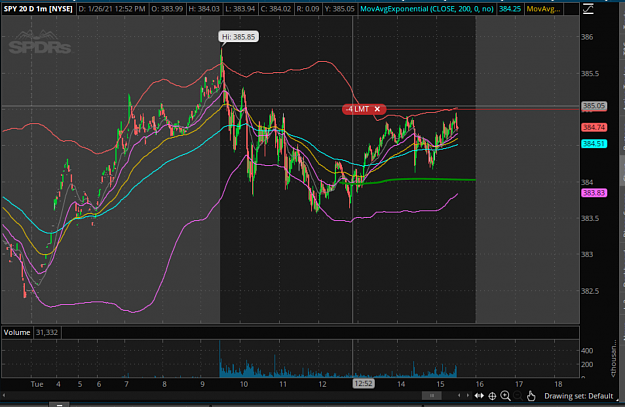Click the scroll right arrow at the bottom
The image size is (625, 407).
(x=468, y=395)
